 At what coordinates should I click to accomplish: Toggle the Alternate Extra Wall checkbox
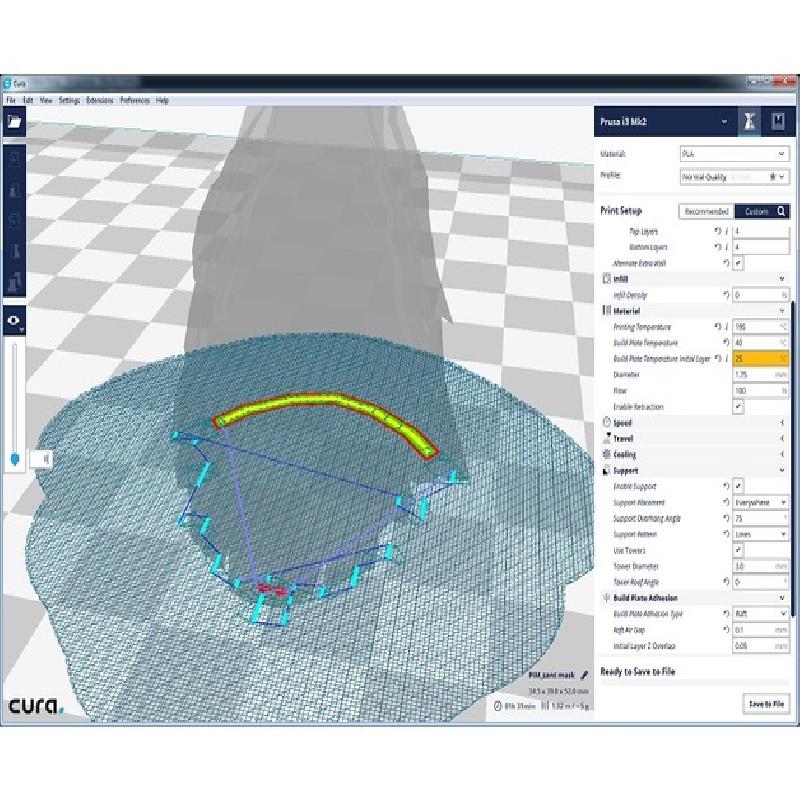pos(738,263)
